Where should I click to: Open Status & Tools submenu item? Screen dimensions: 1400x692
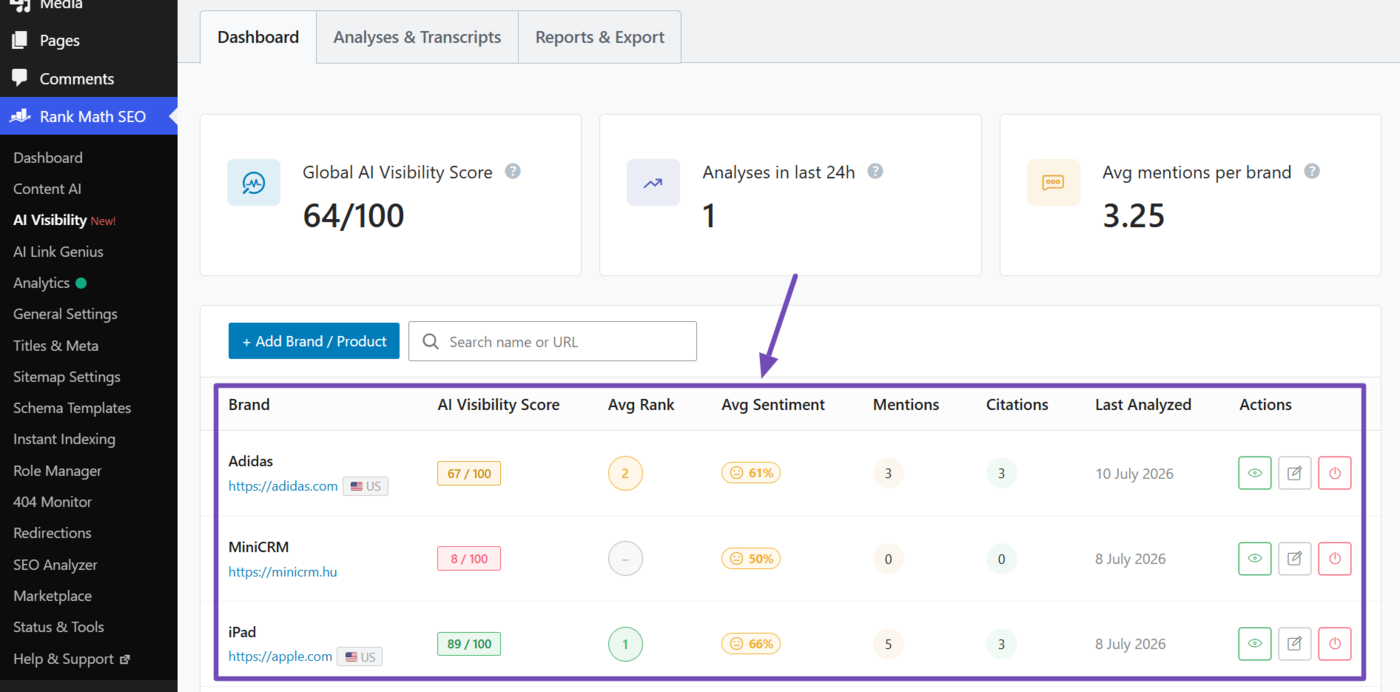[58, 626]
